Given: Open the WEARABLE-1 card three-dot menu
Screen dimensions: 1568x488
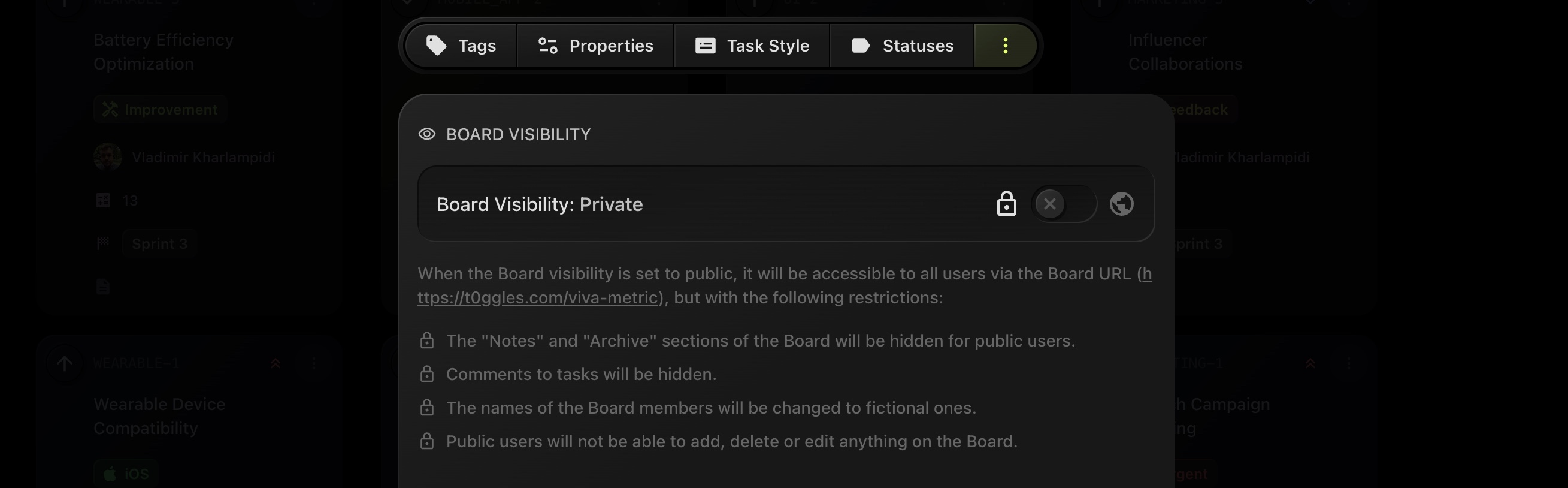Looking at the screenshot, I should coord(313,364).
